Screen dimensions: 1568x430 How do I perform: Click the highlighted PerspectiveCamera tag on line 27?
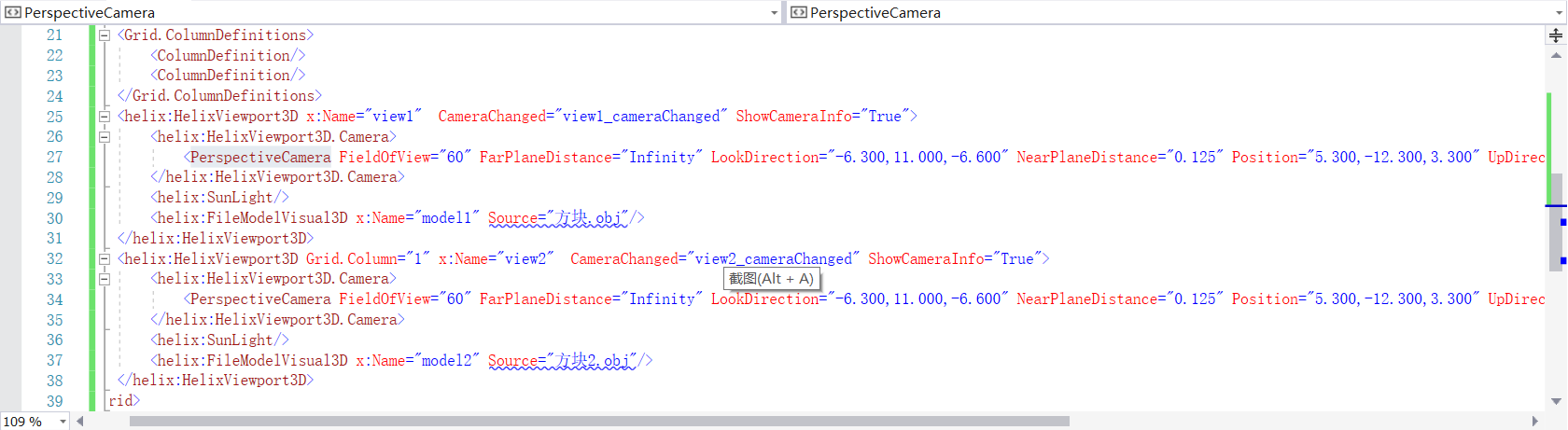(260, 158)
